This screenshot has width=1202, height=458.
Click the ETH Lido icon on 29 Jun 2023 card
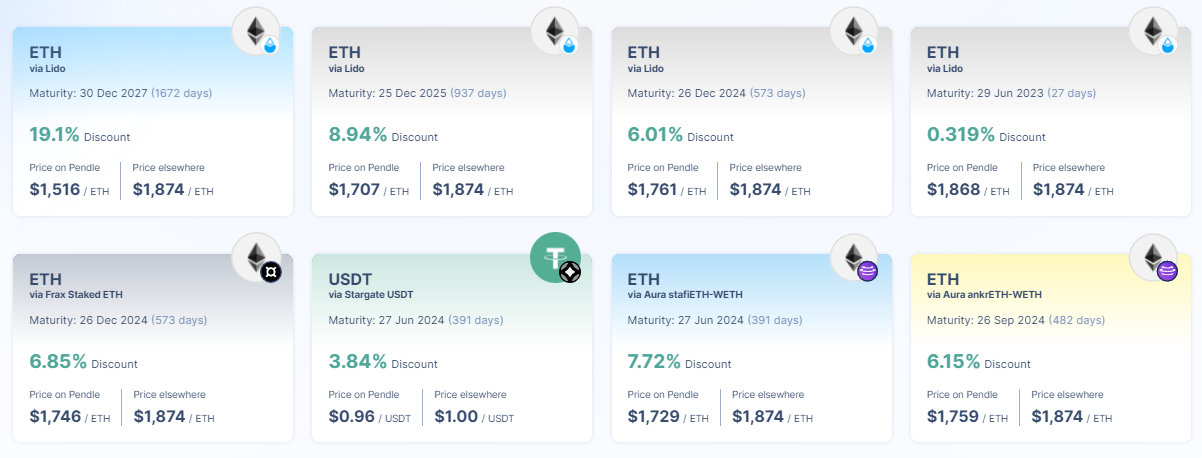point(1154,32)
